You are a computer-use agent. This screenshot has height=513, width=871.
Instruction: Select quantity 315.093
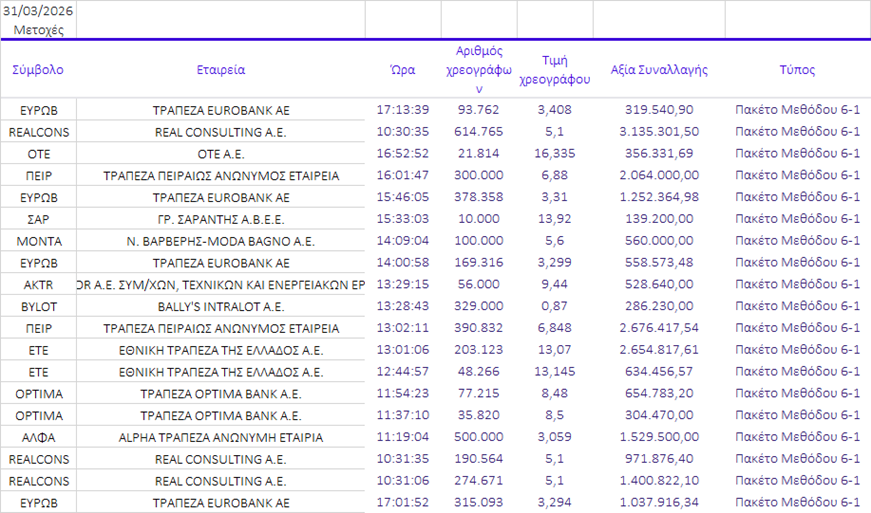(479, 502)
